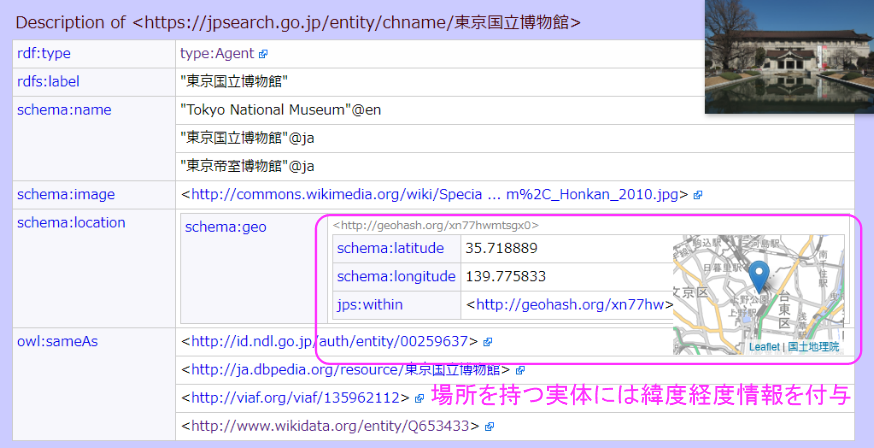
Task: Open the jps:within property link
Action: [370, 305]
